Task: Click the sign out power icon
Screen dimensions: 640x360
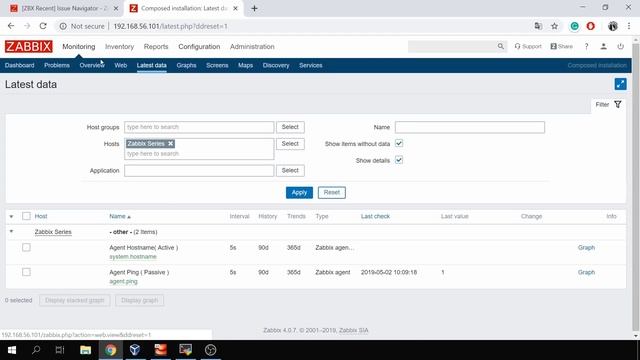Action: click(x=620, y=47)
